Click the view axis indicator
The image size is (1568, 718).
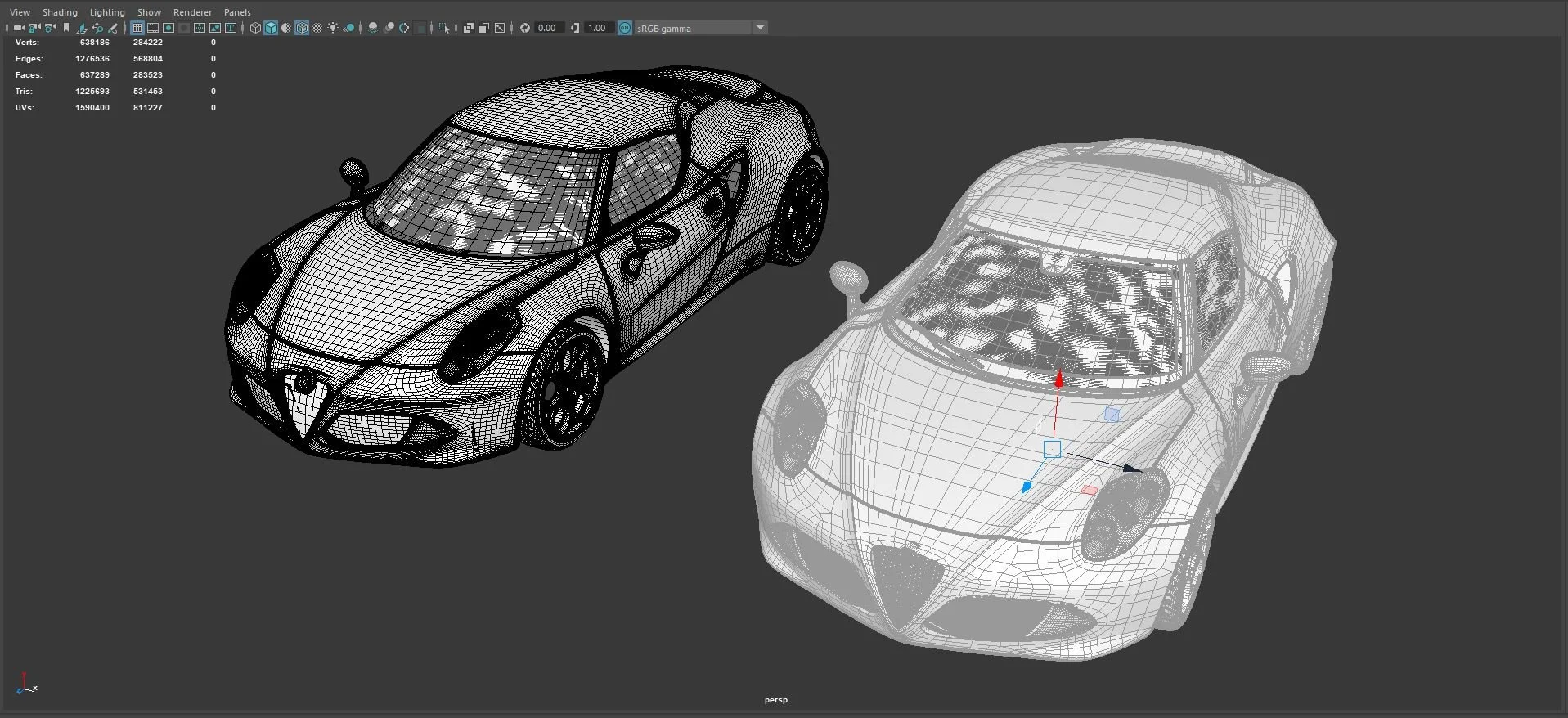(x=26, y=684)
